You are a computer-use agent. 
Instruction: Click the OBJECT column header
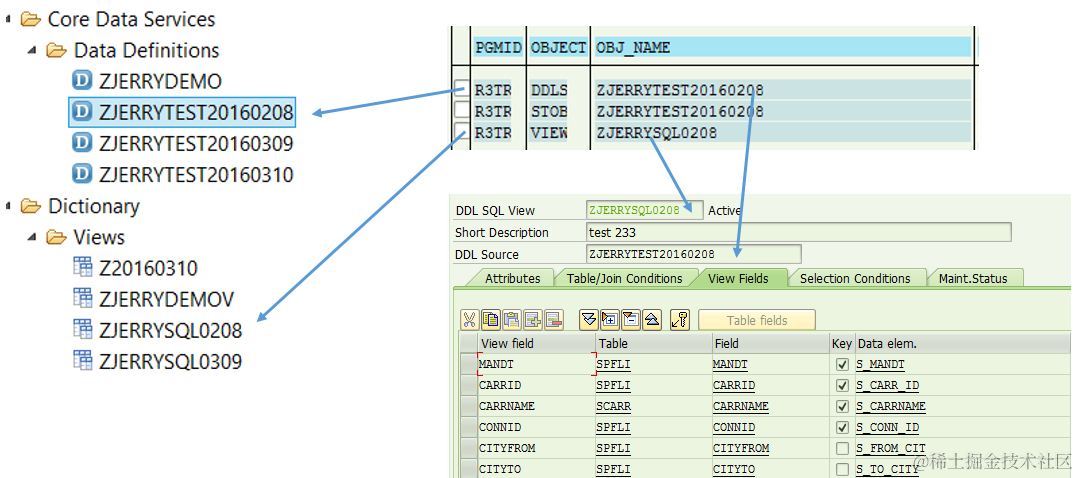558,47
